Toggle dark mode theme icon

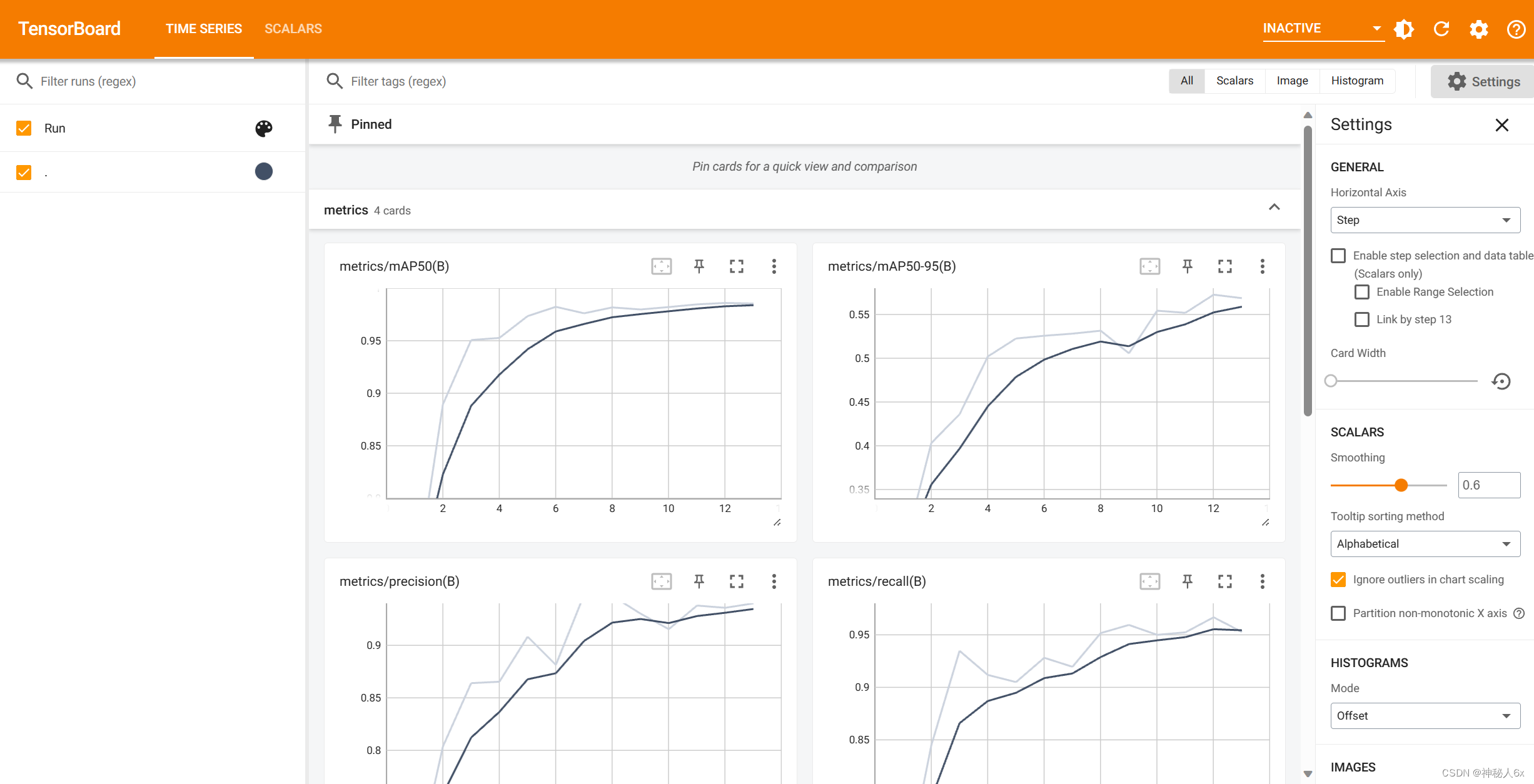point(1404,29)
